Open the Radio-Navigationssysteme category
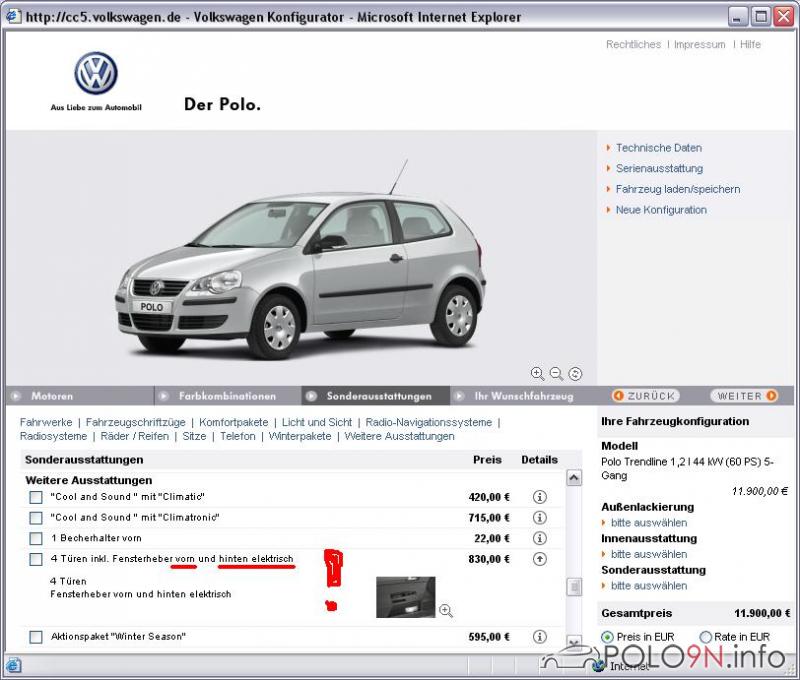This screenshot has width=800, height=680. coord(429,422)
